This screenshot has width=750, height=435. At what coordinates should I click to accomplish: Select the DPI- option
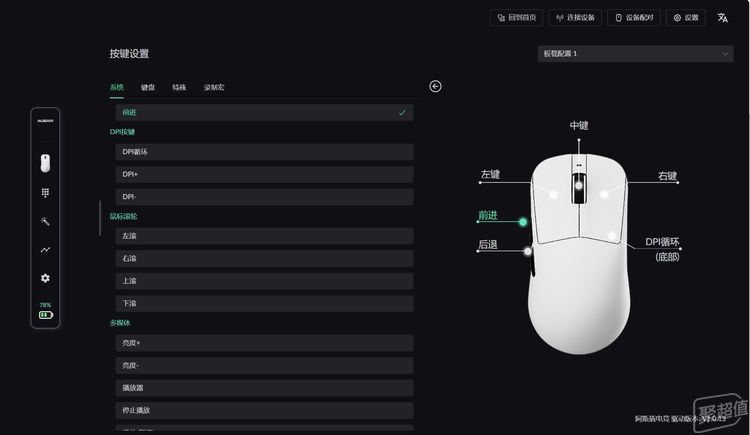pyautogui.click(x=265, y=197)
